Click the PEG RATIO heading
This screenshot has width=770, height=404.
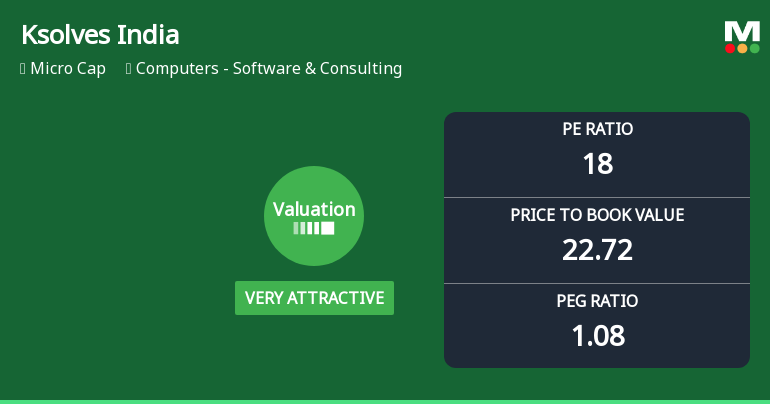(597, 301)
